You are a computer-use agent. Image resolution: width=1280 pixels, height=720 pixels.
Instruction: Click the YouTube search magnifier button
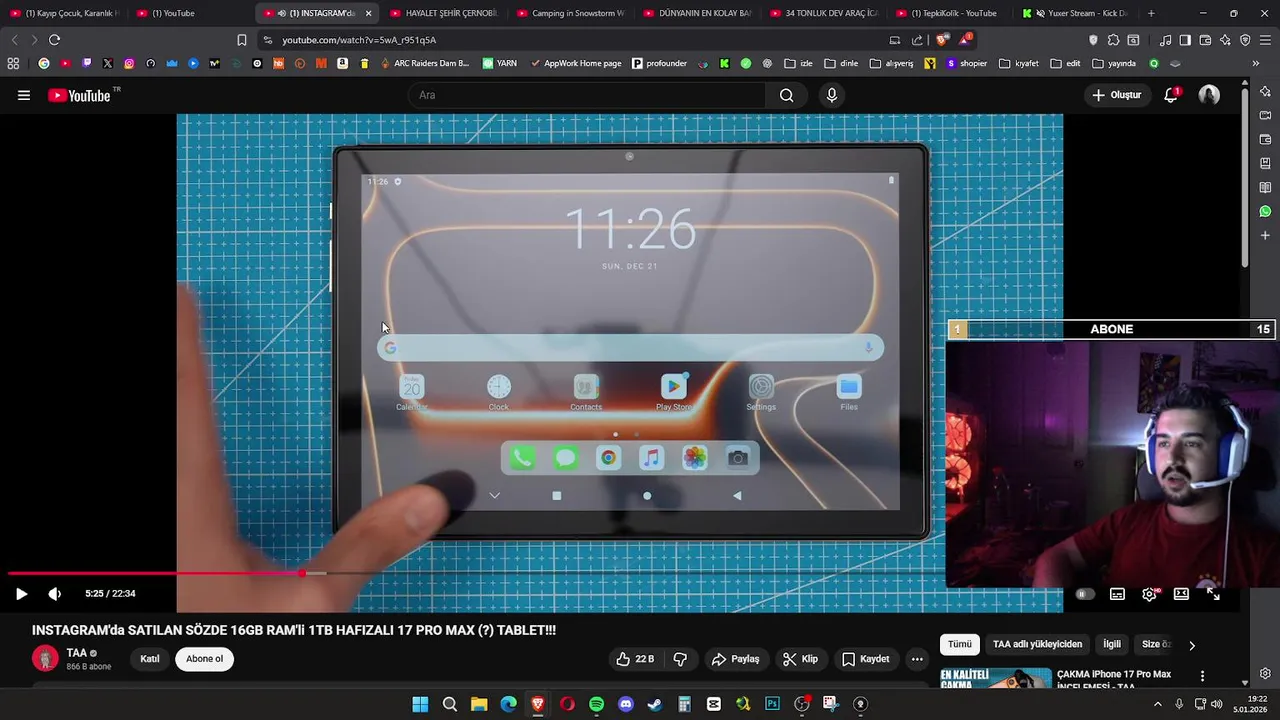(787, 95)
